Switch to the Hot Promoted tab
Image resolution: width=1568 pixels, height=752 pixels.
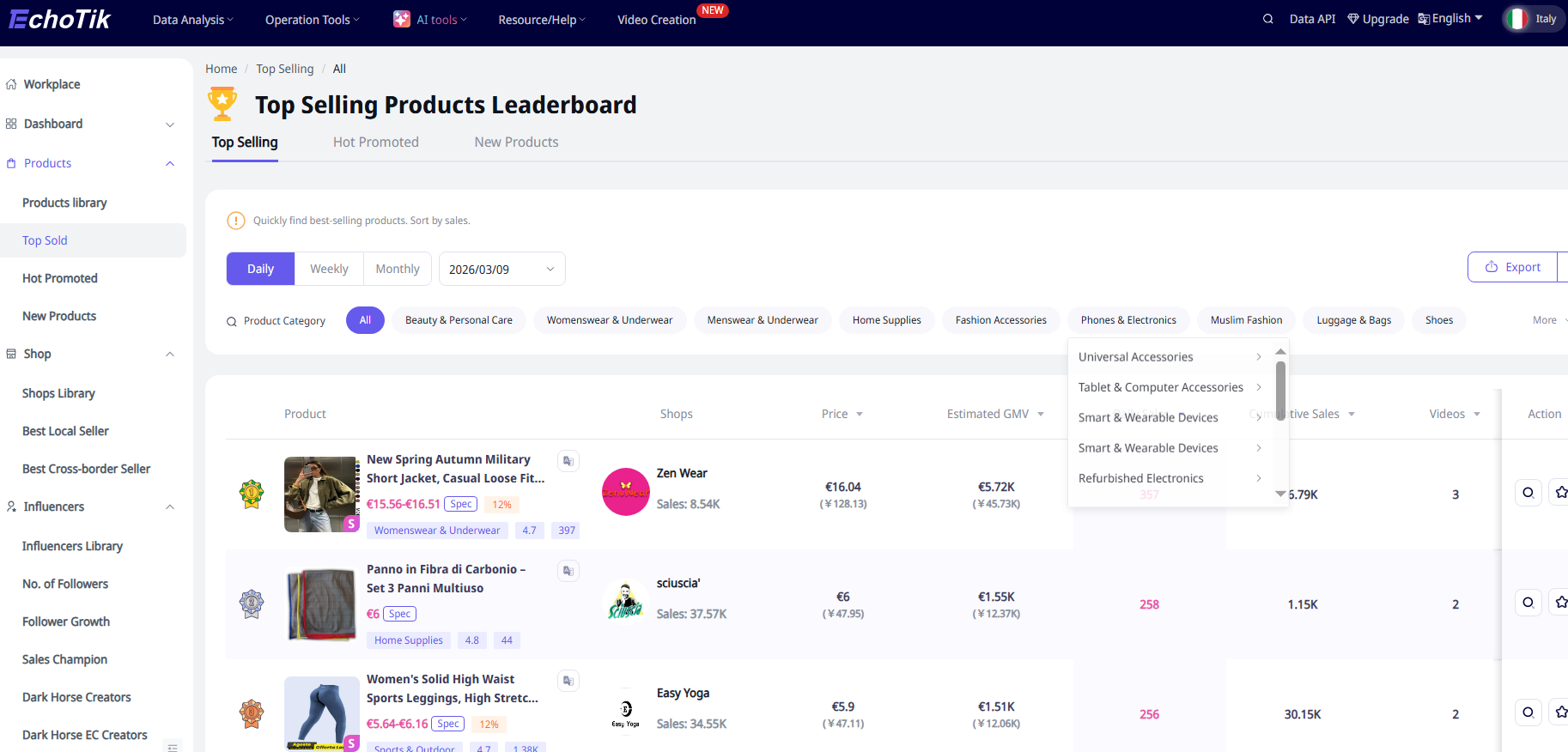[x=375, y=143]
